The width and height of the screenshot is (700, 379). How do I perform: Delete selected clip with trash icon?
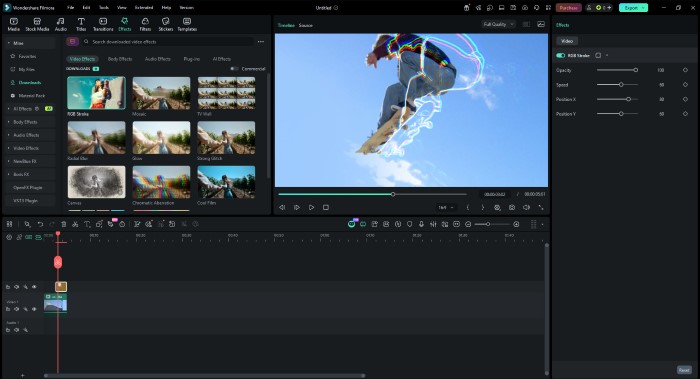point(63,224)
